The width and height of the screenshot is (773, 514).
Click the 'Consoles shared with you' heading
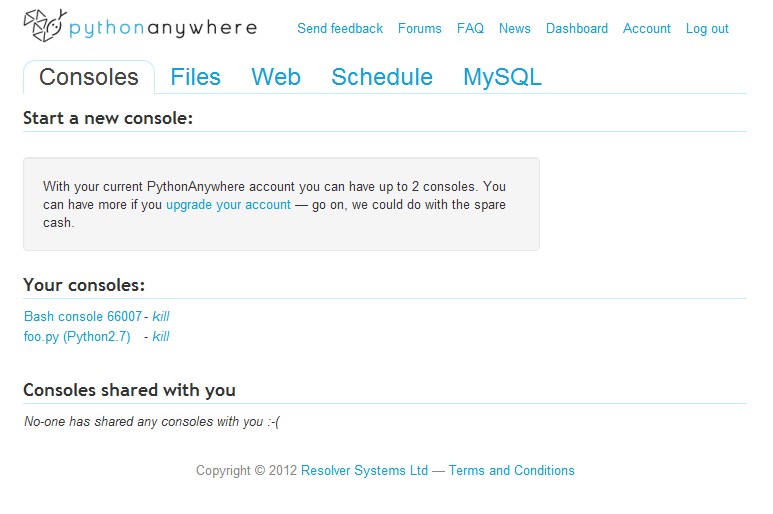coord(129,390)
